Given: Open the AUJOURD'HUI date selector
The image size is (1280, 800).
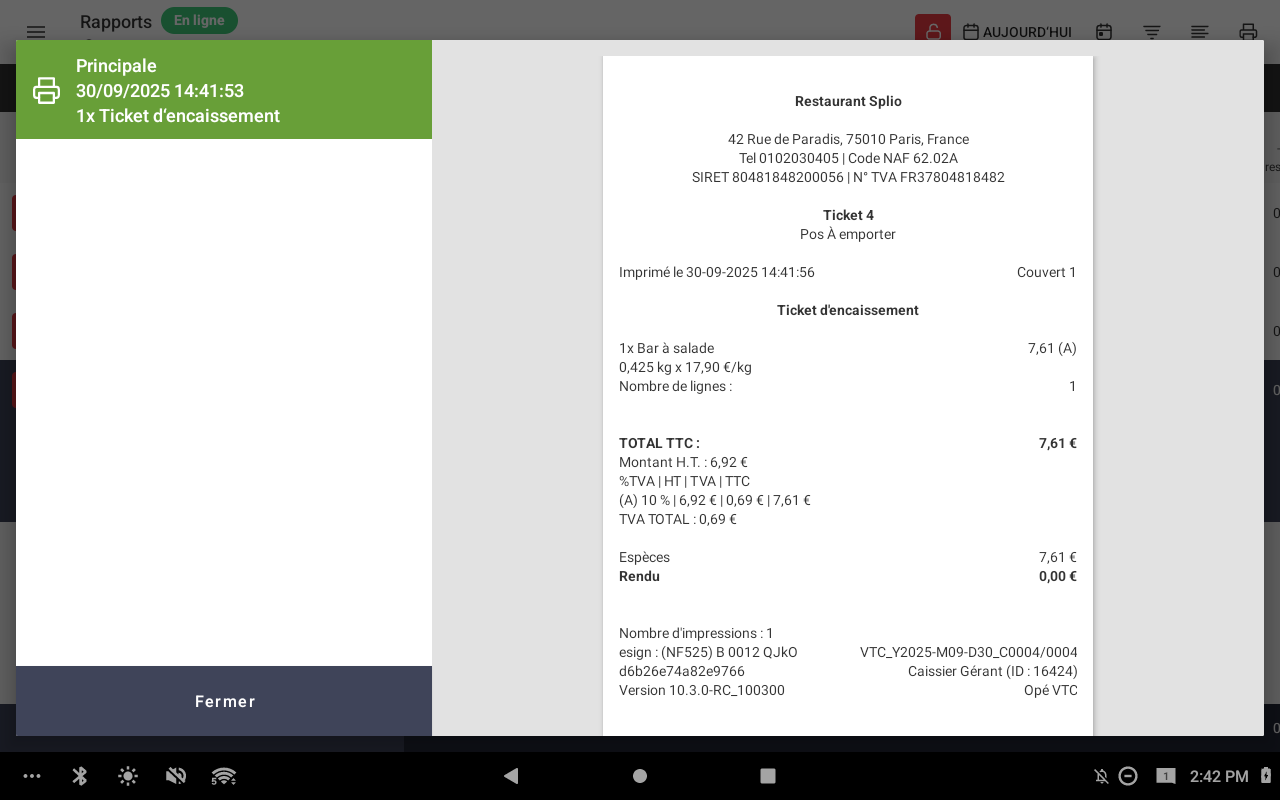Looking at the screenshot, I should [1017, 32].
